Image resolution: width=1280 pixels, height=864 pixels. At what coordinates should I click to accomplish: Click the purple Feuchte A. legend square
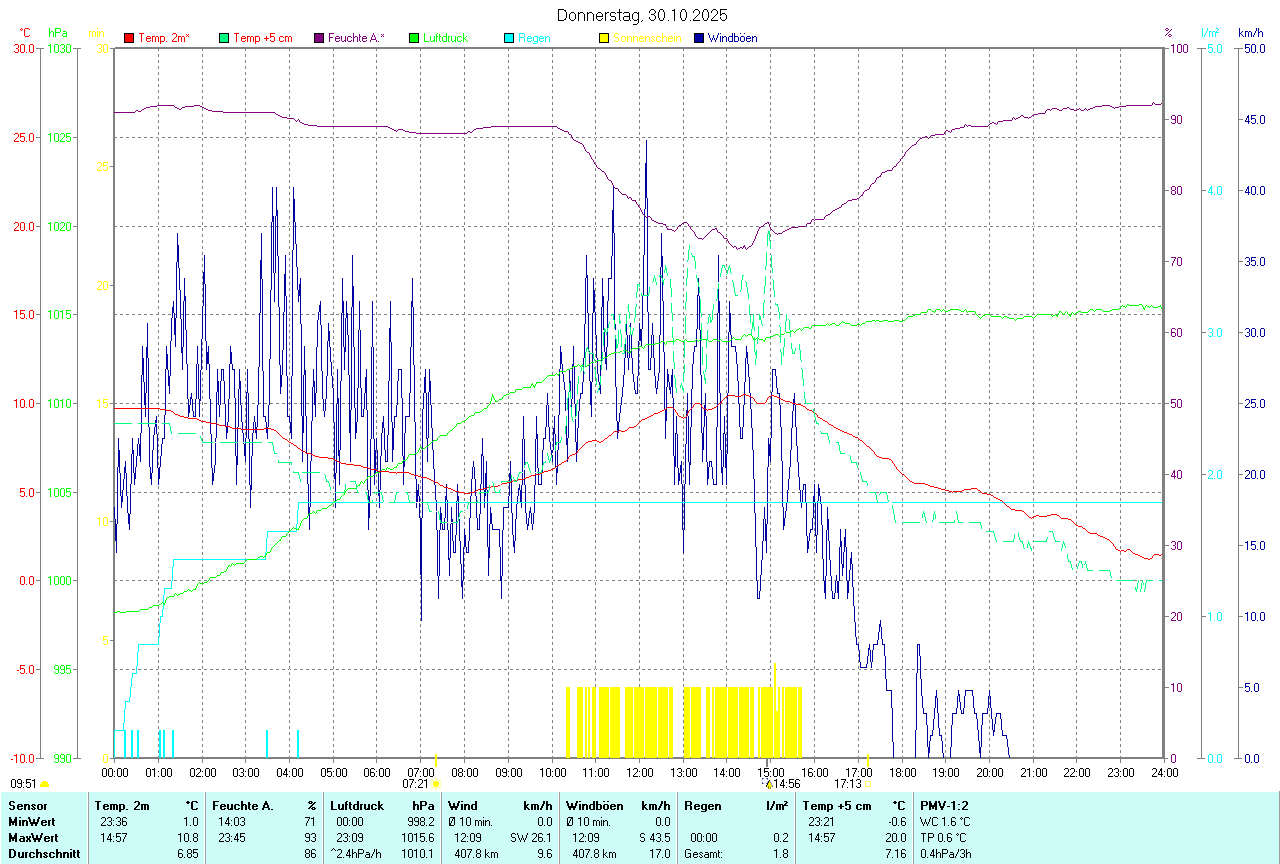coord(319,38)
